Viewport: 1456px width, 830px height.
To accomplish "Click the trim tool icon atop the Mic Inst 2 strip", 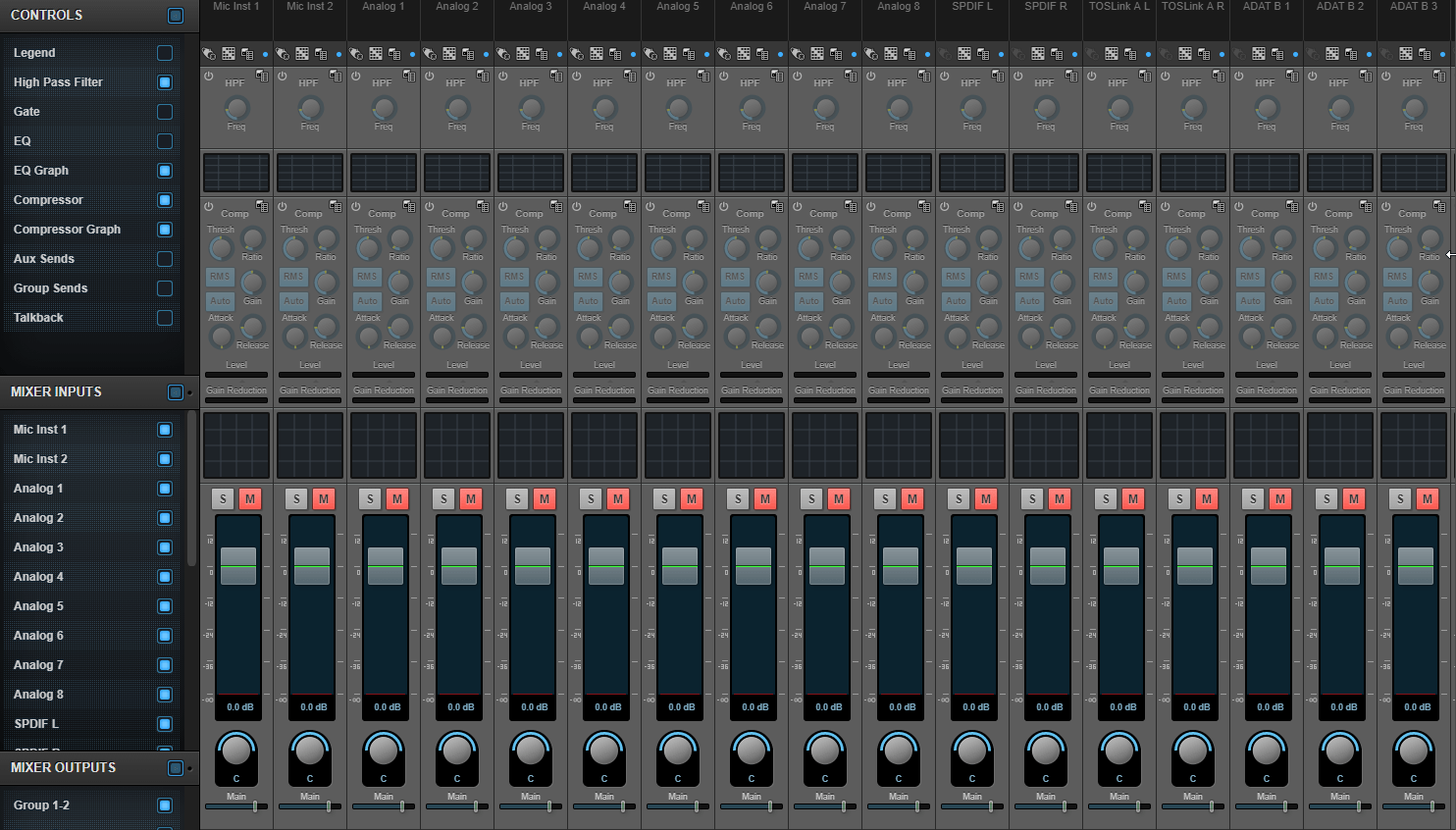I will coord(282,54).
